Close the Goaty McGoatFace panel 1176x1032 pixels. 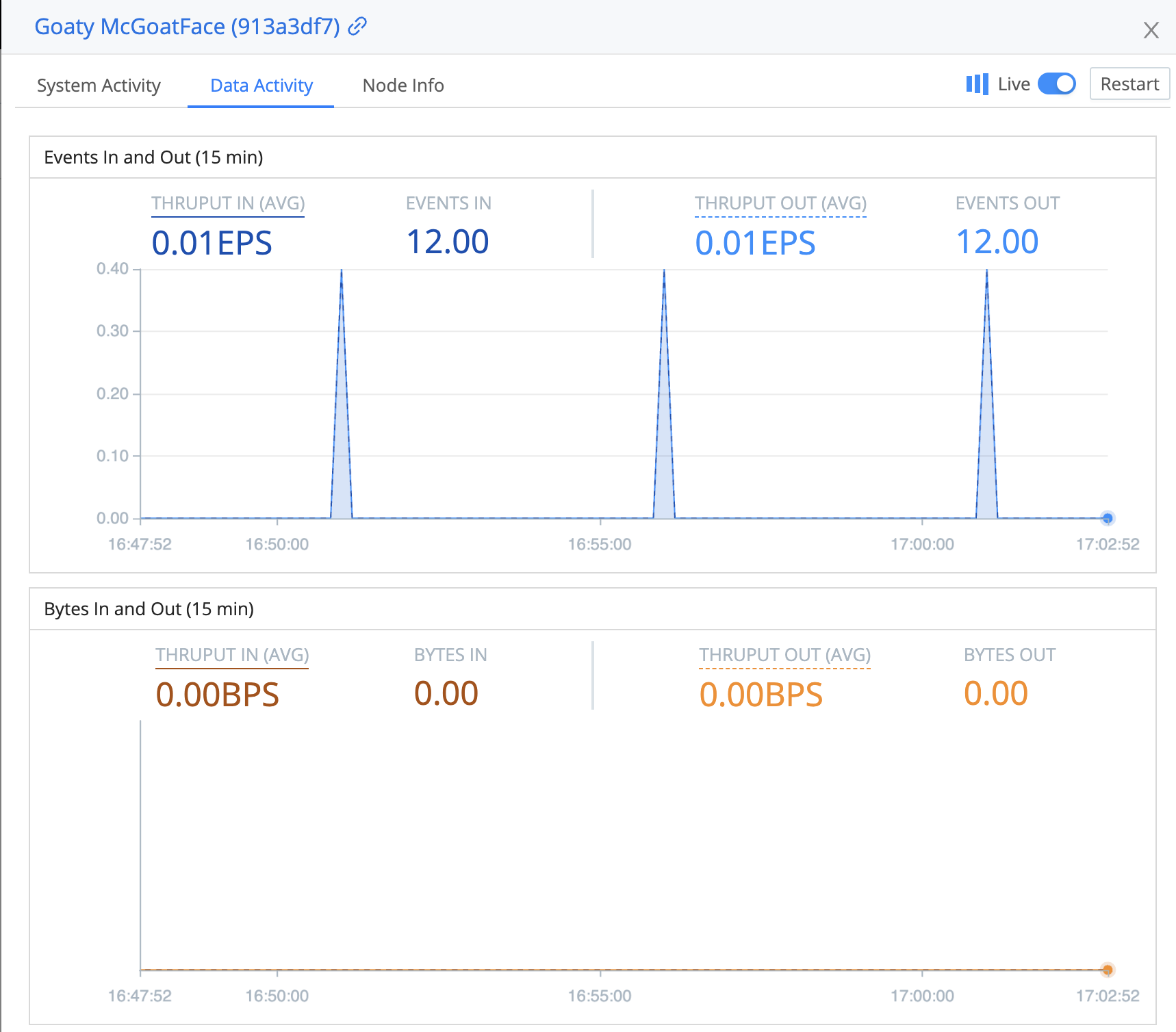tap(1151, 30)
